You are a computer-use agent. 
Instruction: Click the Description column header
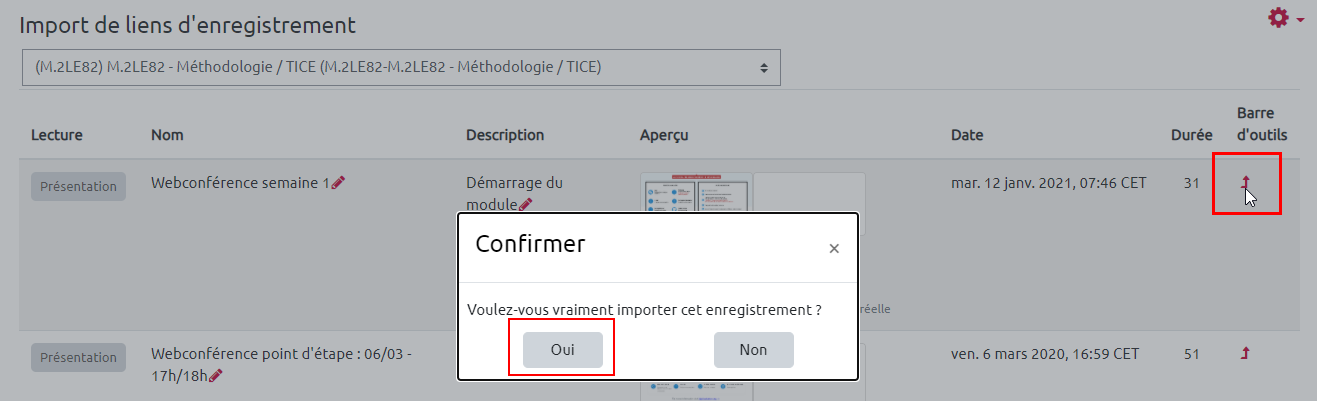(x=505, y=135)
